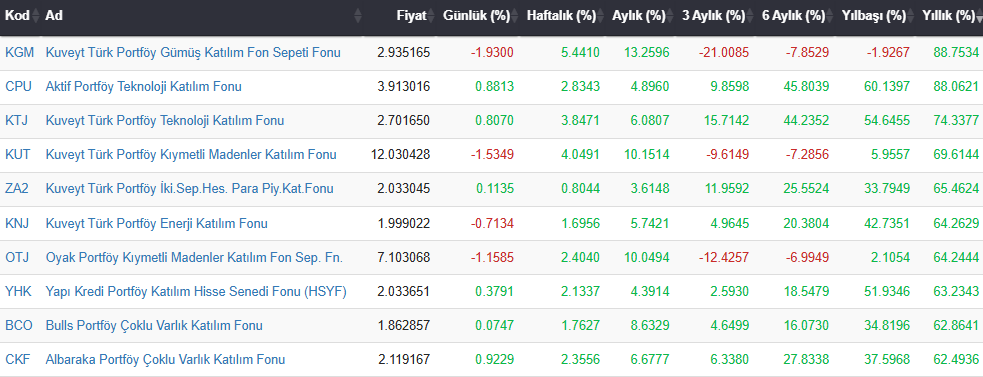Click the KTJ fund code link
Image resolution: width=983 pixels, height=377 pixels.
(16, 120)
